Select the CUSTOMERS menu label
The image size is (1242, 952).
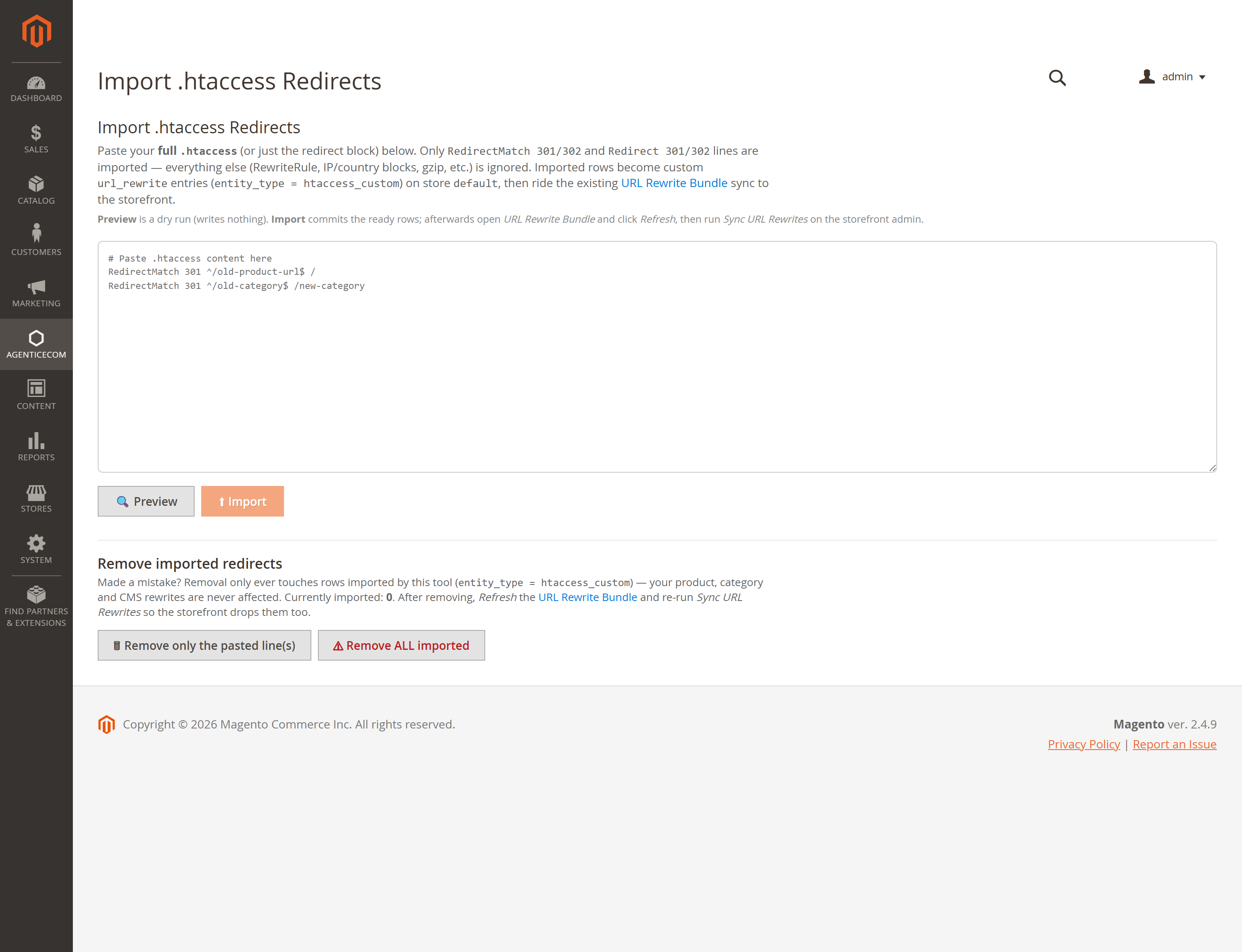[36, 252]
